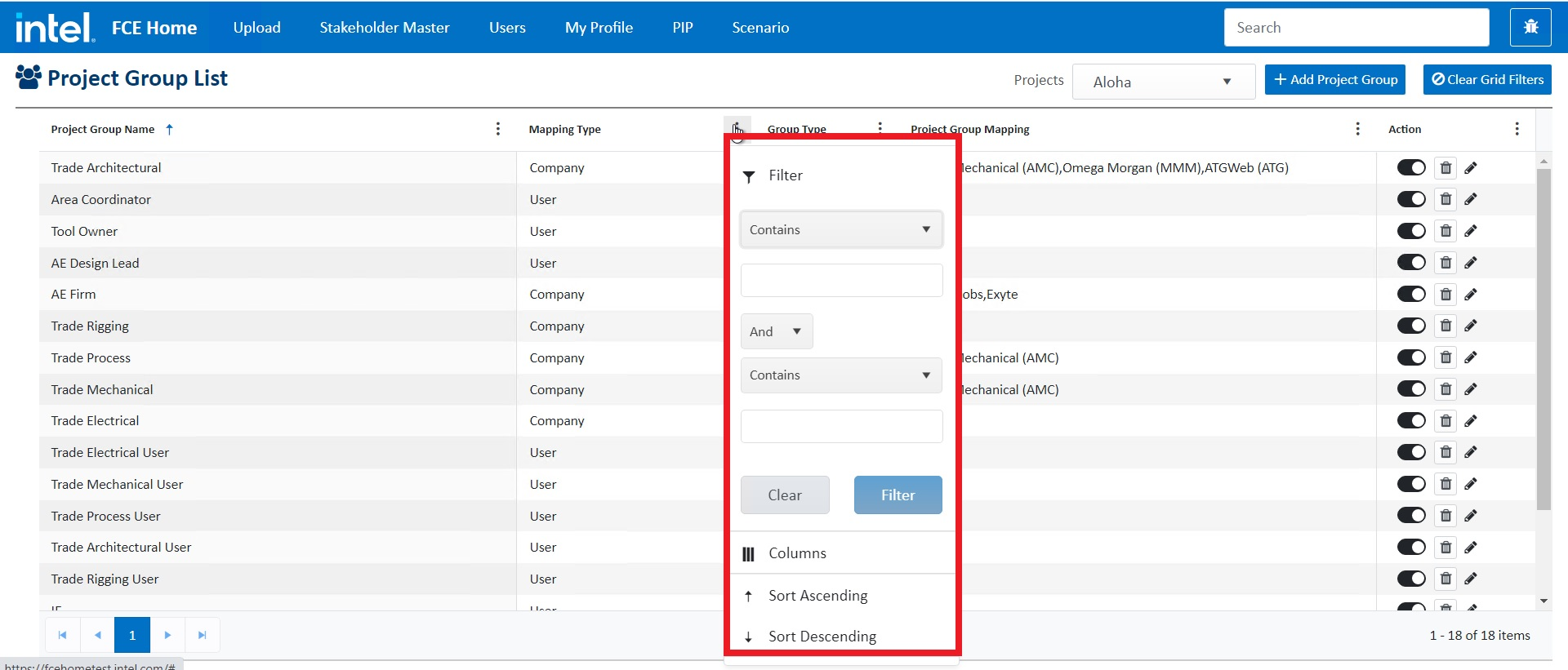Open Project Group Name column menu dots

(498, 129)
